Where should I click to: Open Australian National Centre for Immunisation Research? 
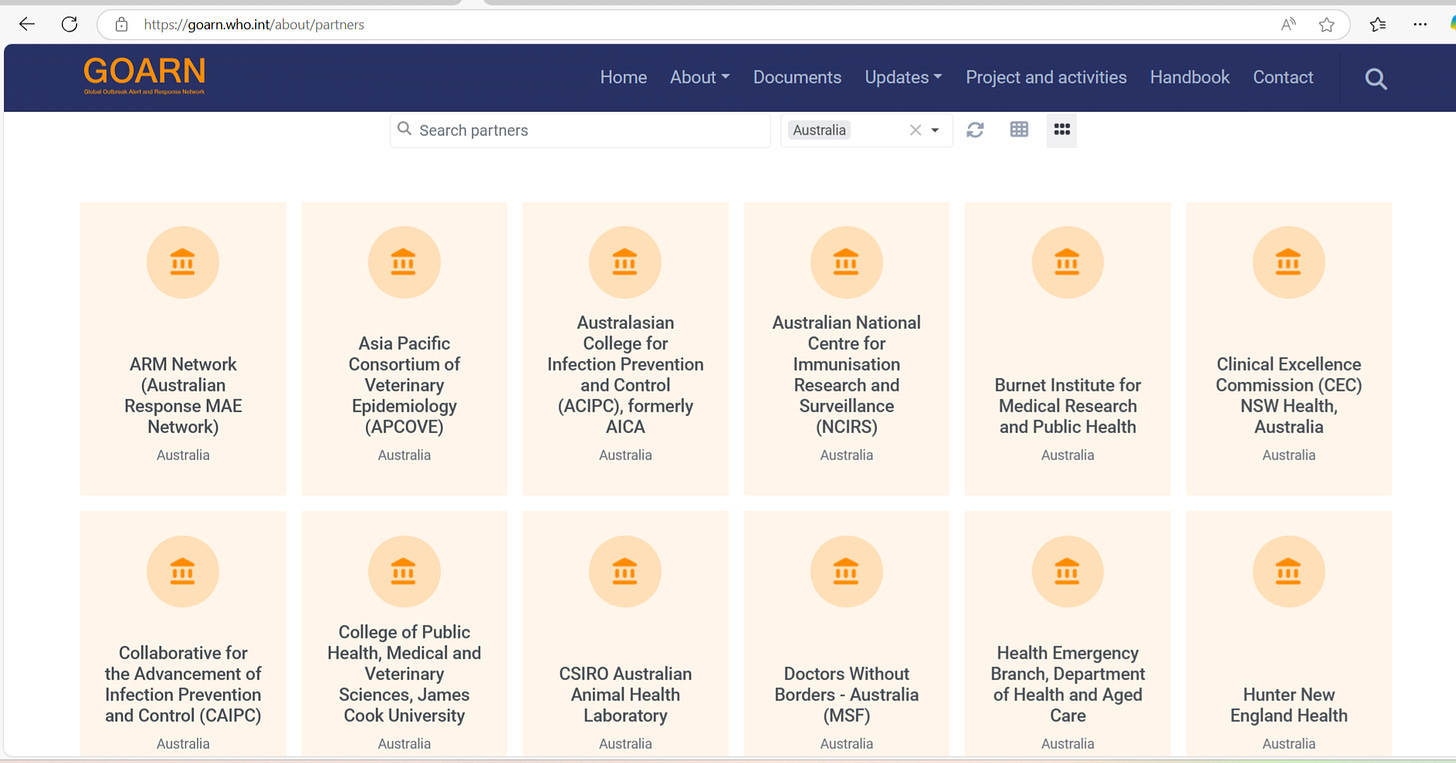pos(846,374)
